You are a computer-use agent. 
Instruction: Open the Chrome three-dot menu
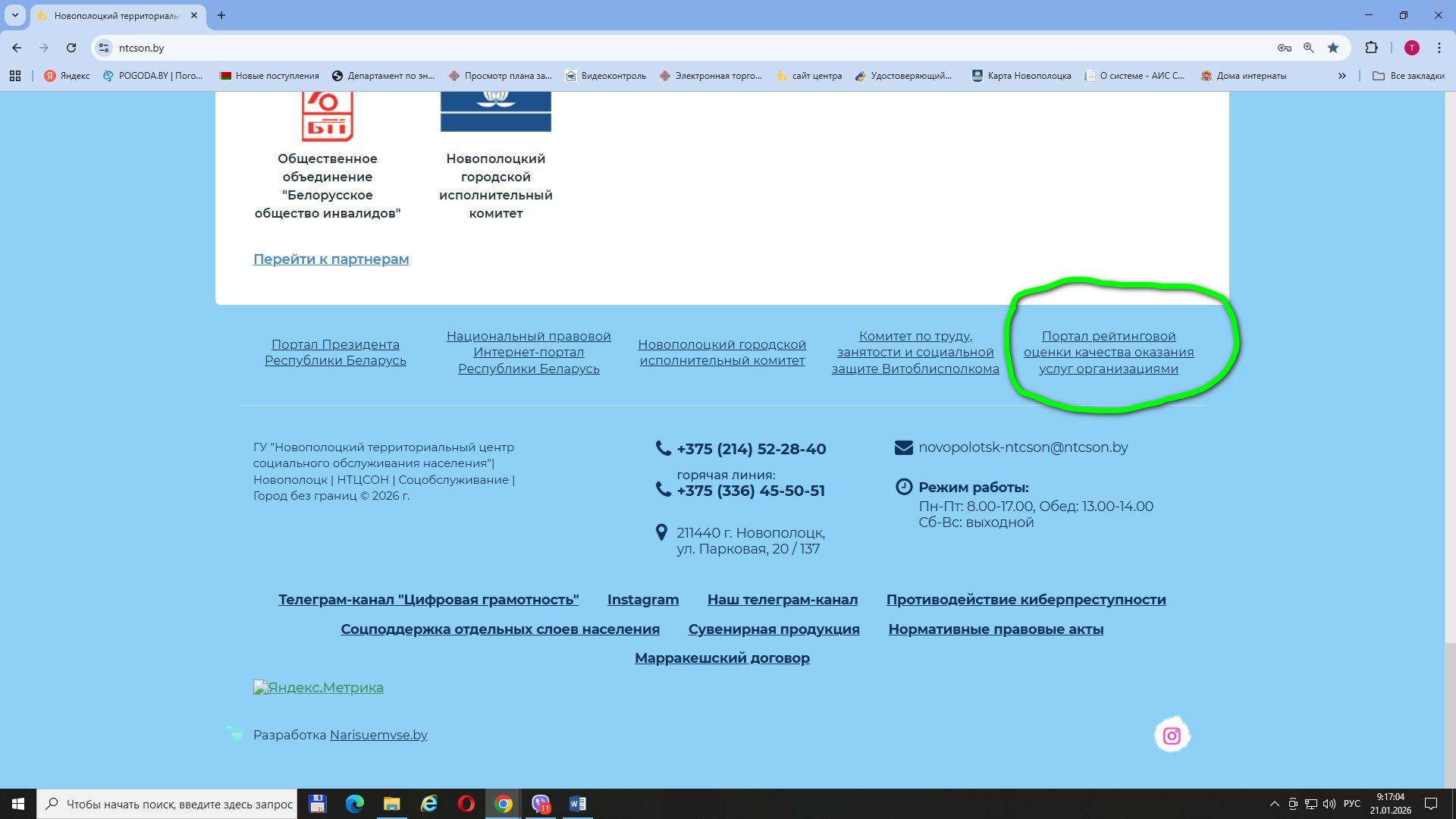click(x=1439, y=48)
